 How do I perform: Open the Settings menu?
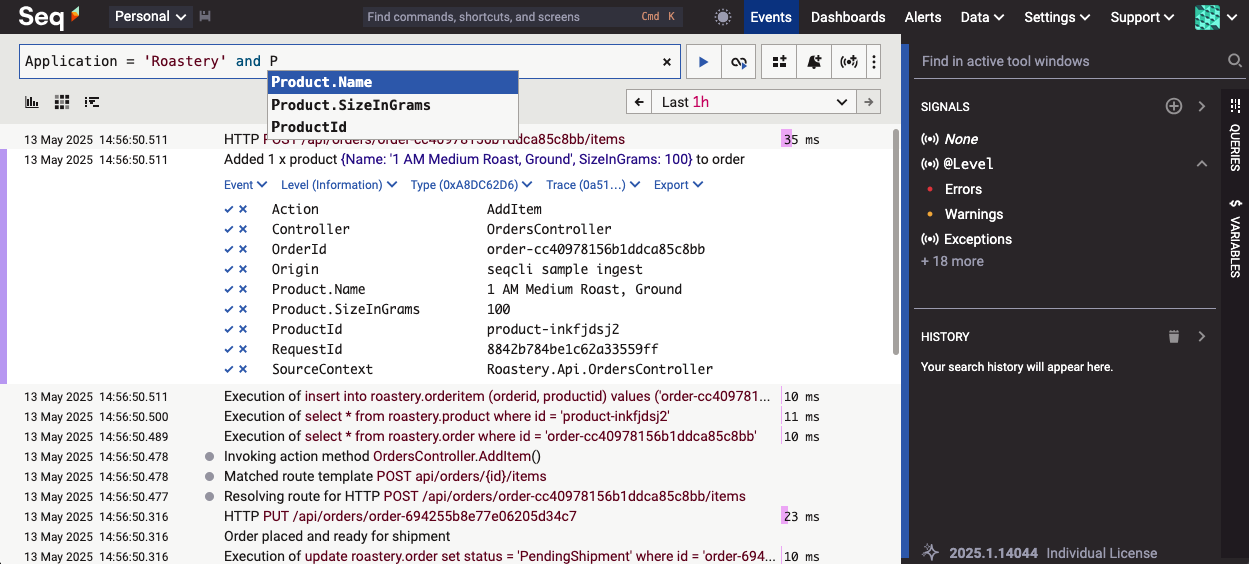(1056, 17)
